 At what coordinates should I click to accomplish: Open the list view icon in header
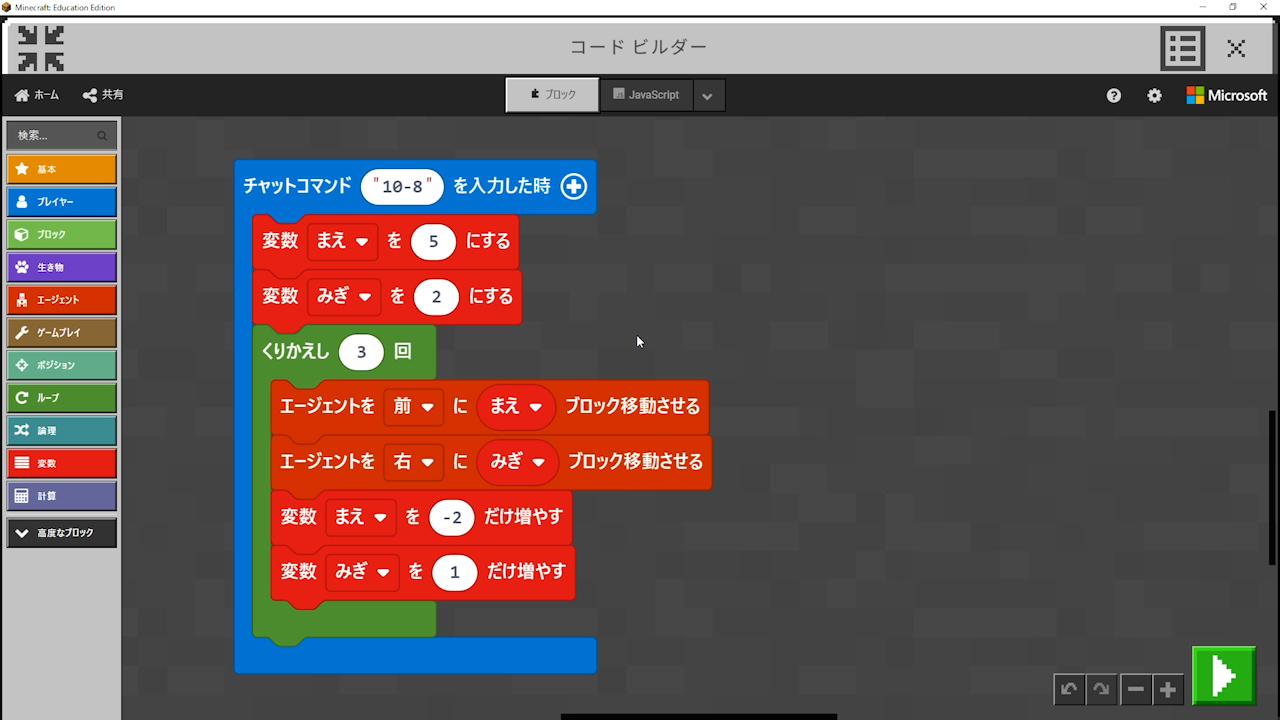point(1182,48)
